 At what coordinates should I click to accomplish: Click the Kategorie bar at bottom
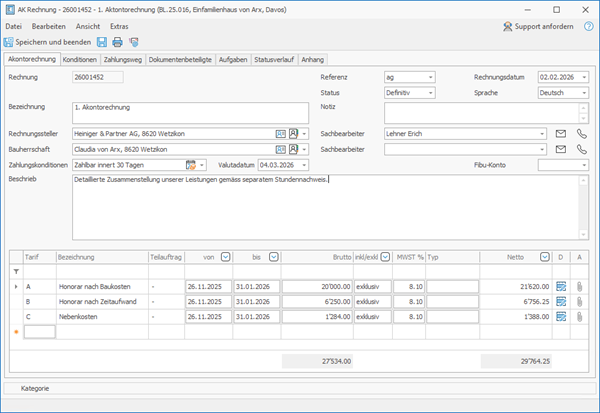[300, 389]
